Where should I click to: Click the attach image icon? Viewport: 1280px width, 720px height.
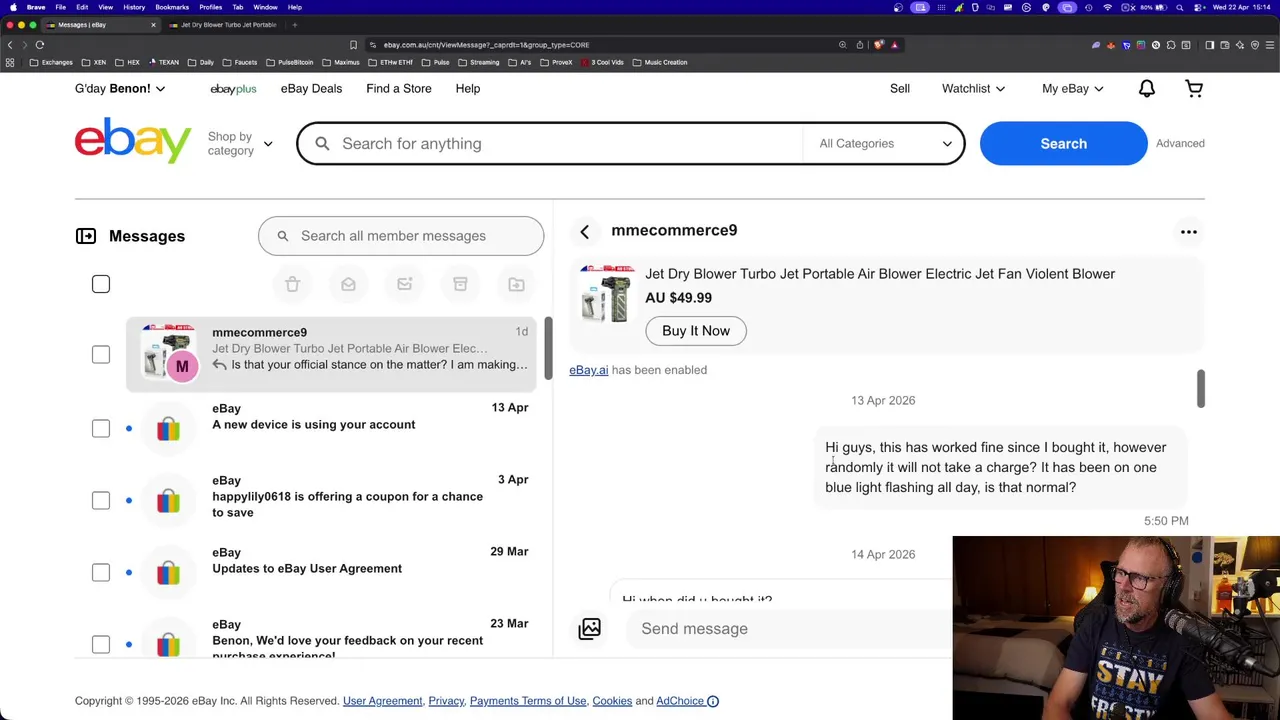pos(590,628)
